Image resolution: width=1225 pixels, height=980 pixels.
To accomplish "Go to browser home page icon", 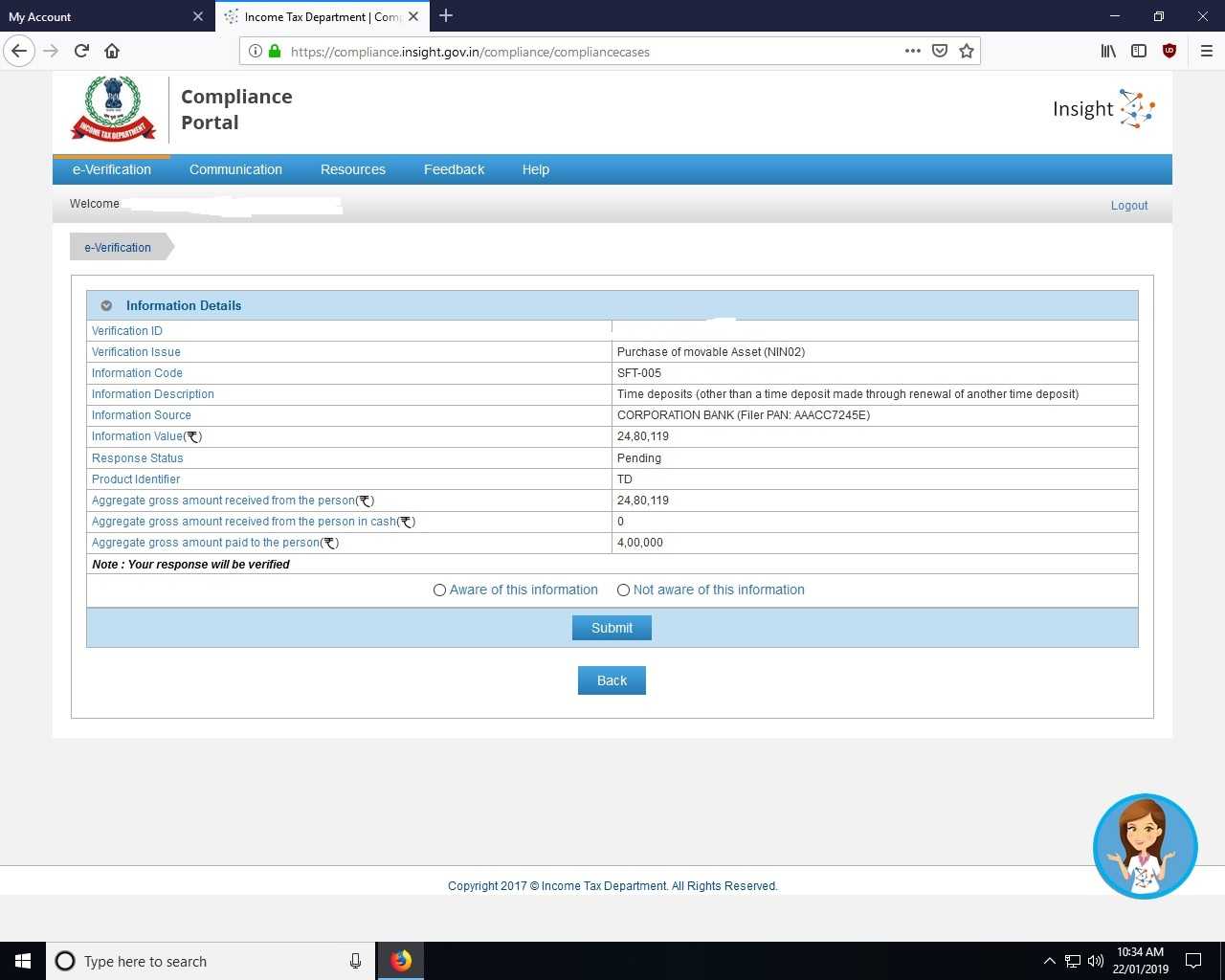I will pyautogui.click(x=112, y=51).
